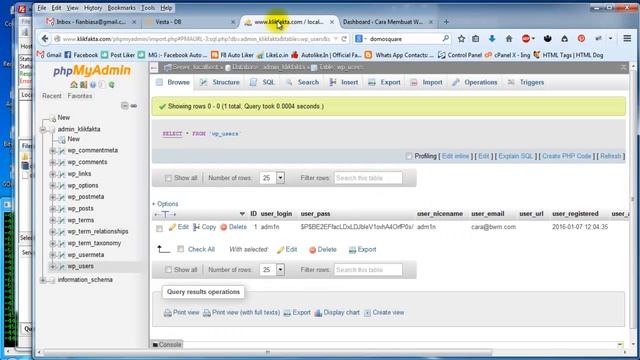This screenshot has height=360, width=640.
Task: Click upper Filter rows search field
Action: 368,178
